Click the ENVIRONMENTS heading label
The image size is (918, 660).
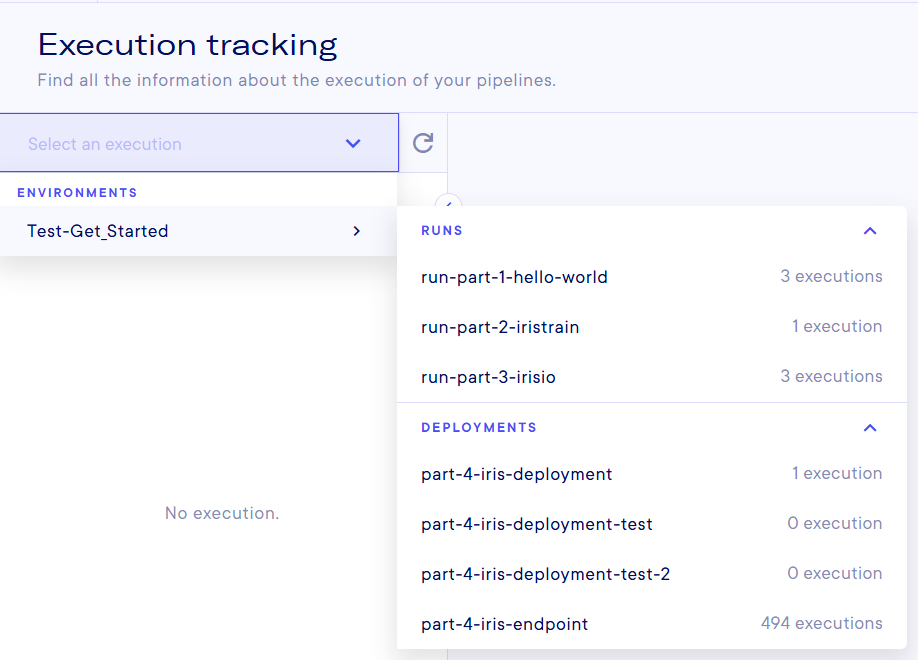[77, 193]
